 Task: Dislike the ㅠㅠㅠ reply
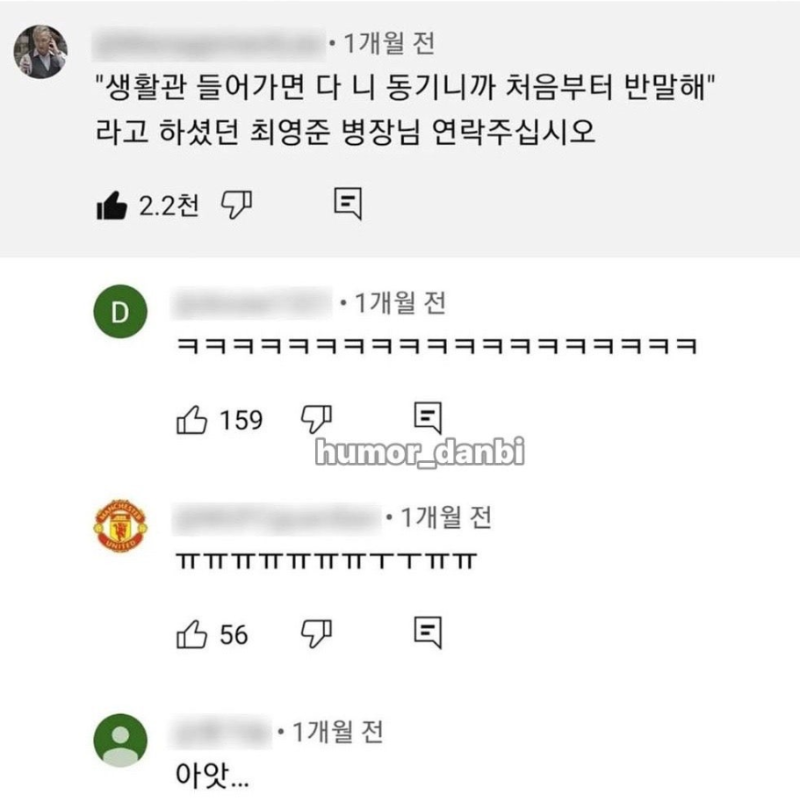click(317, 633)
